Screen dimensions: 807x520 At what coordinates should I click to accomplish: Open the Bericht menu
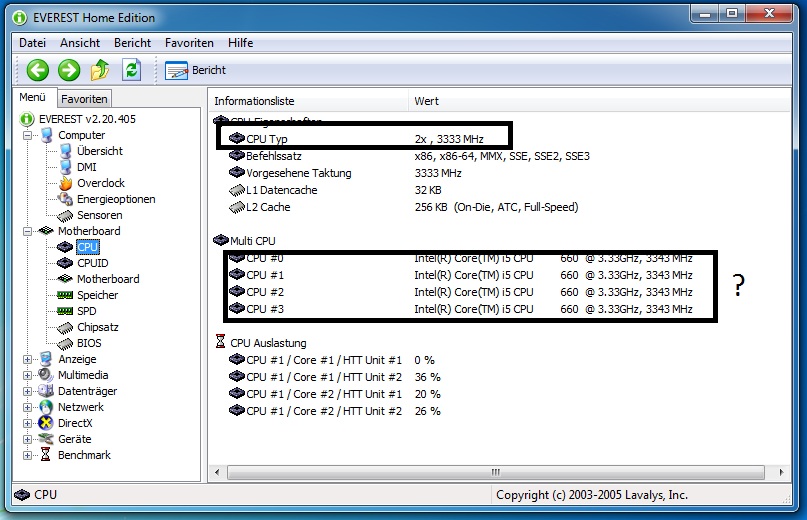132,43
